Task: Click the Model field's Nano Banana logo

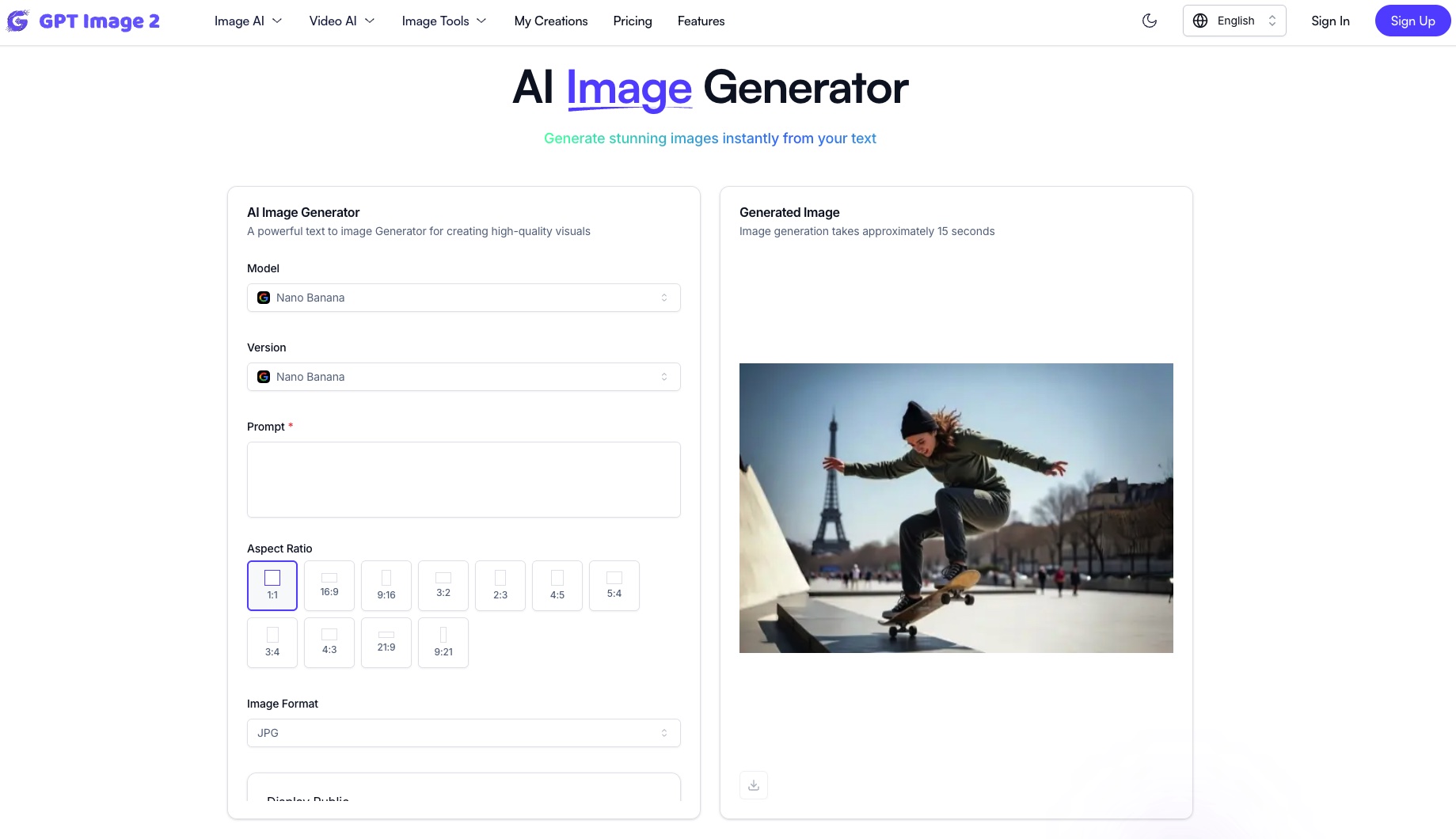Action: [x=264, y=298]
